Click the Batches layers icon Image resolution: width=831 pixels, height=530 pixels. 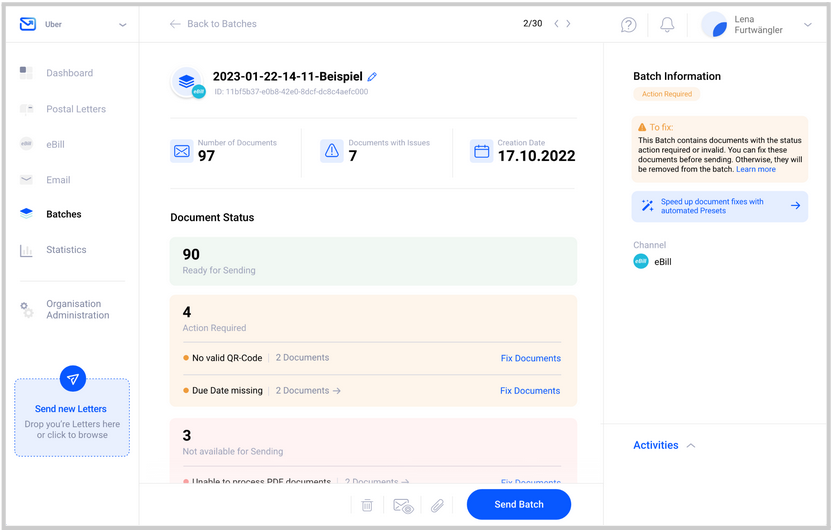(26, 214)
